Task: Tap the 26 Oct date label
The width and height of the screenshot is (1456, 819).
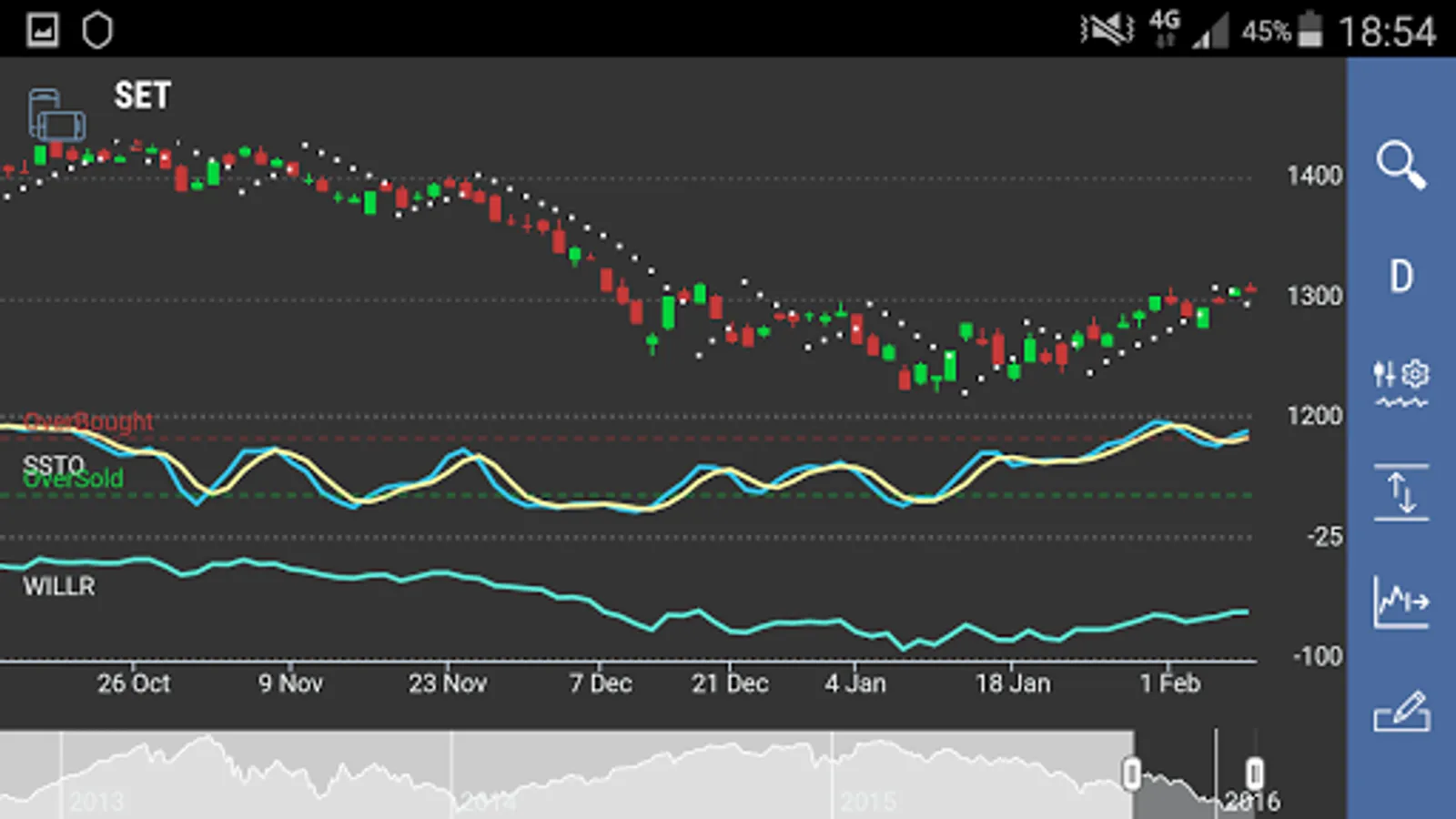Action: (134, 683)
